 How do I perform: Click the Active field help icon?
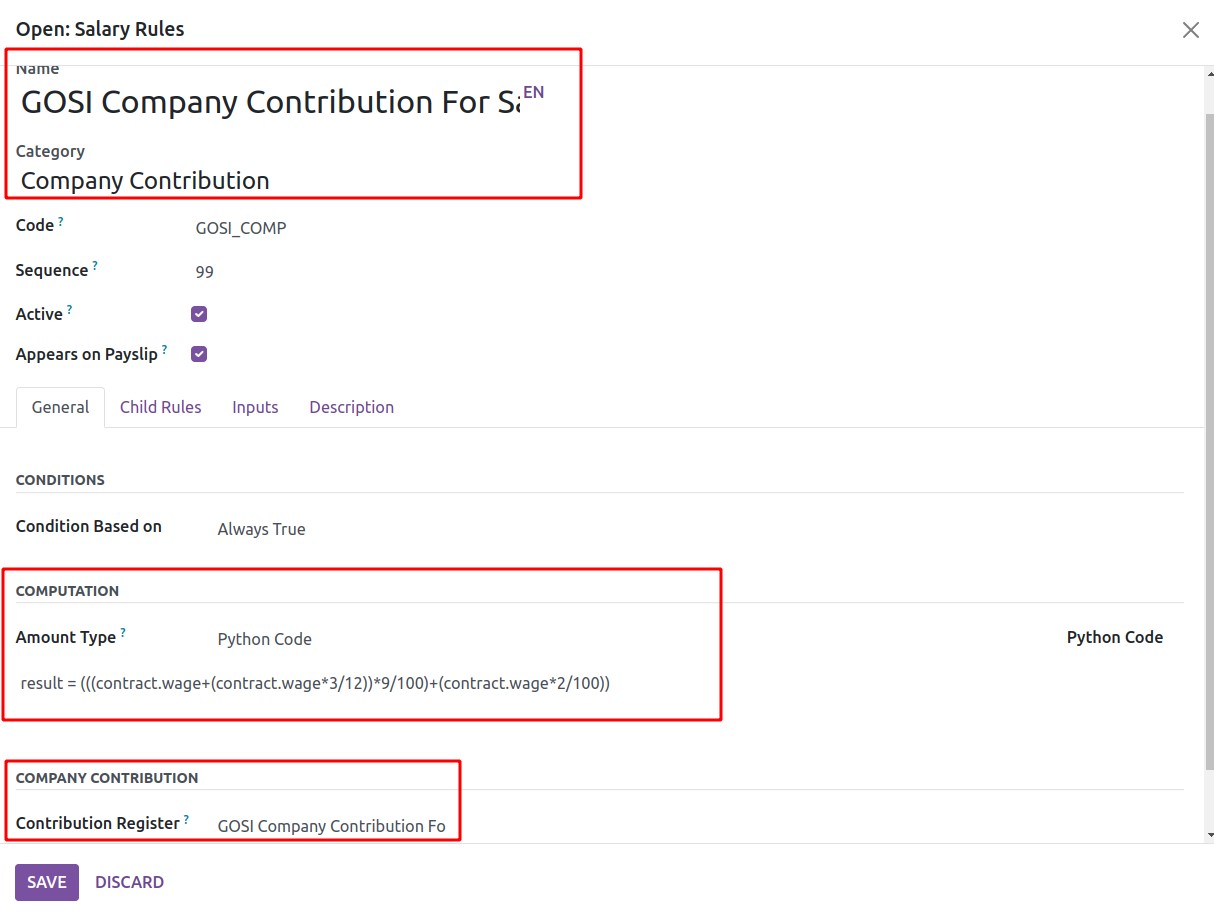[x=70, y=310]
